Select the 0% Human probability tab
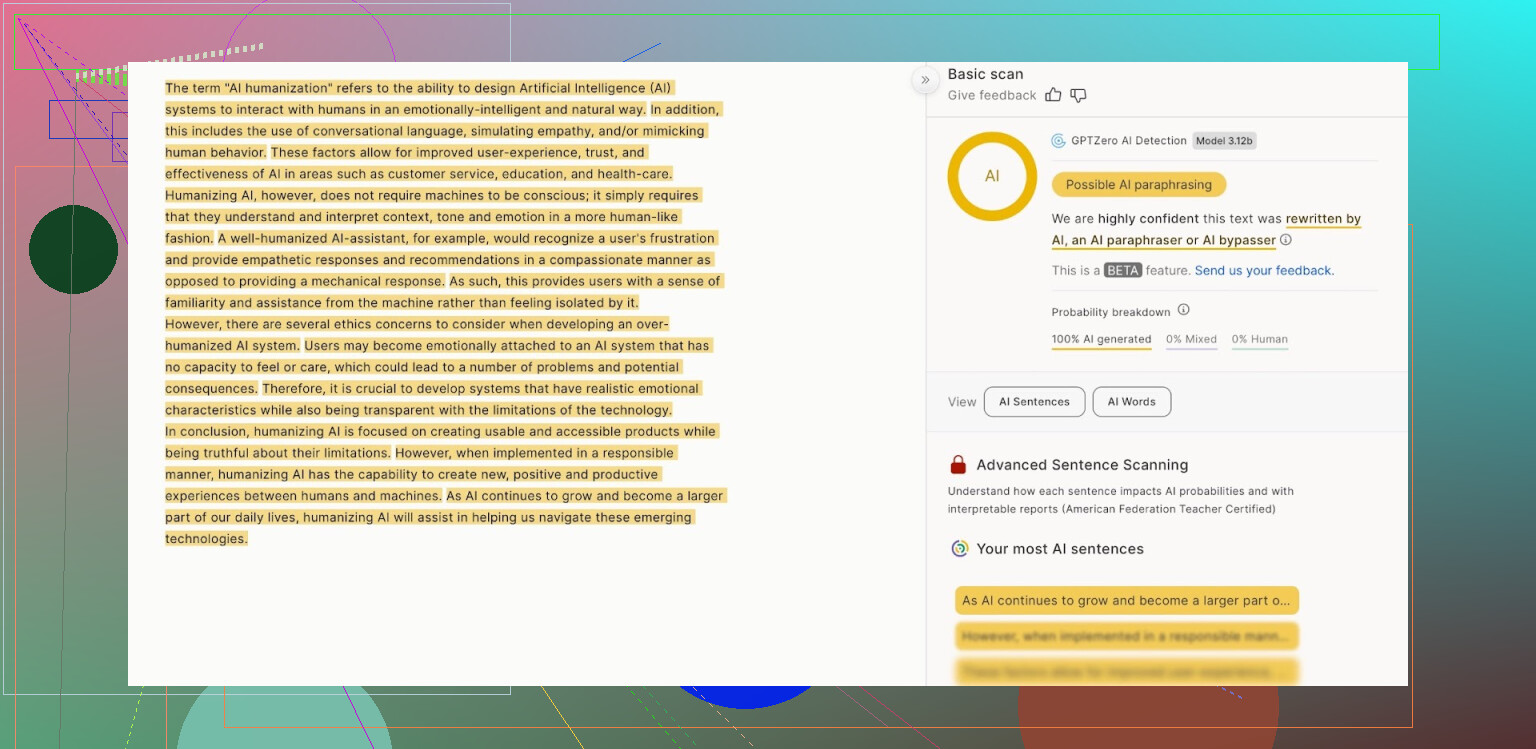Image resolution: width=1536 pixels, height=749 pixels. point(1259,339)
